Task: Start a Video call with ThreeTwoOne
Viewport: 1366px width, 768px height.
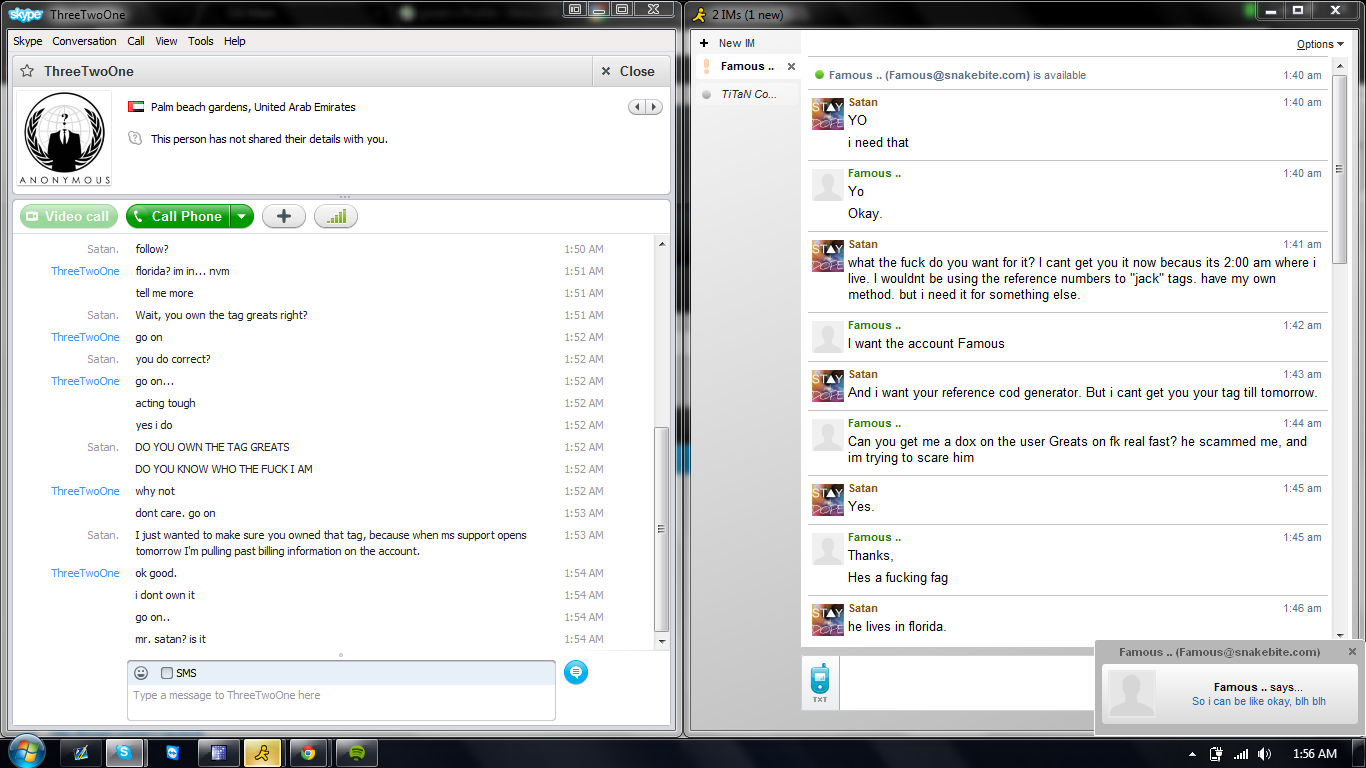Action: (x=69, y=216)
